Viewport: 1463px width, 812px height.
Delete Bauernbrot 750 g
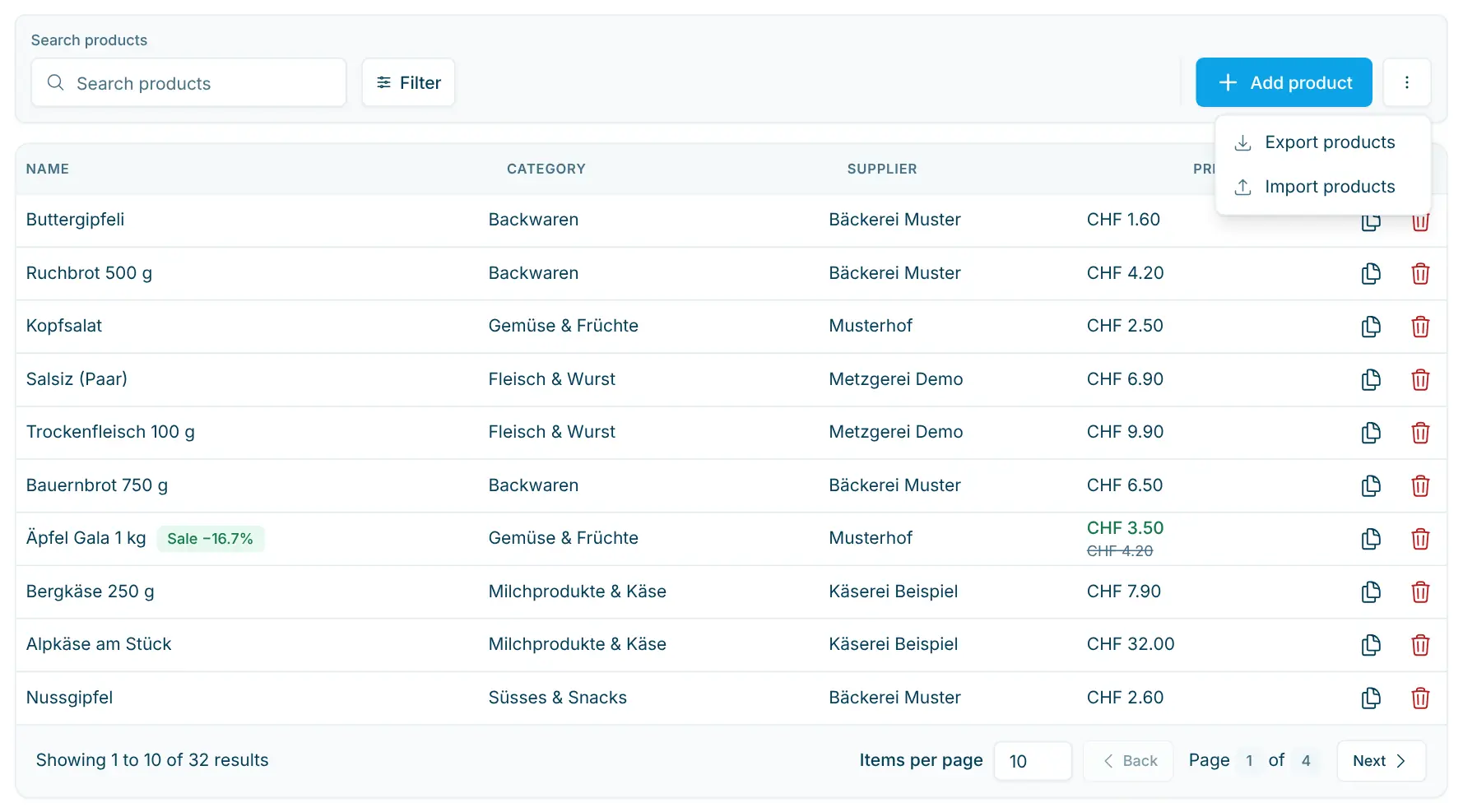pos(1420,485)
